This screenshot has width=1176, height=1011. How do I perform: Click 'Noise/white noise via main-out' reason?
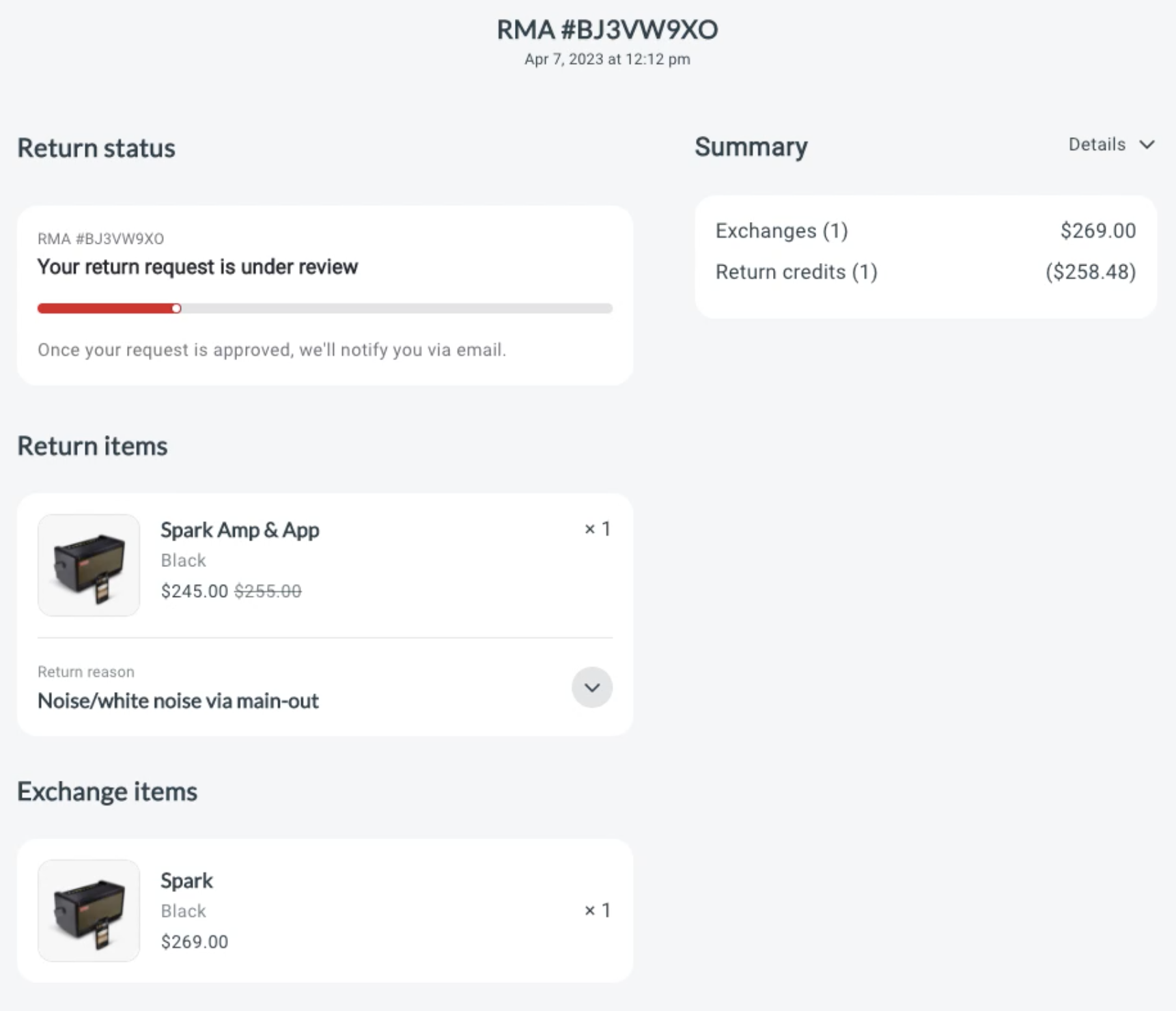coord(178,701)
